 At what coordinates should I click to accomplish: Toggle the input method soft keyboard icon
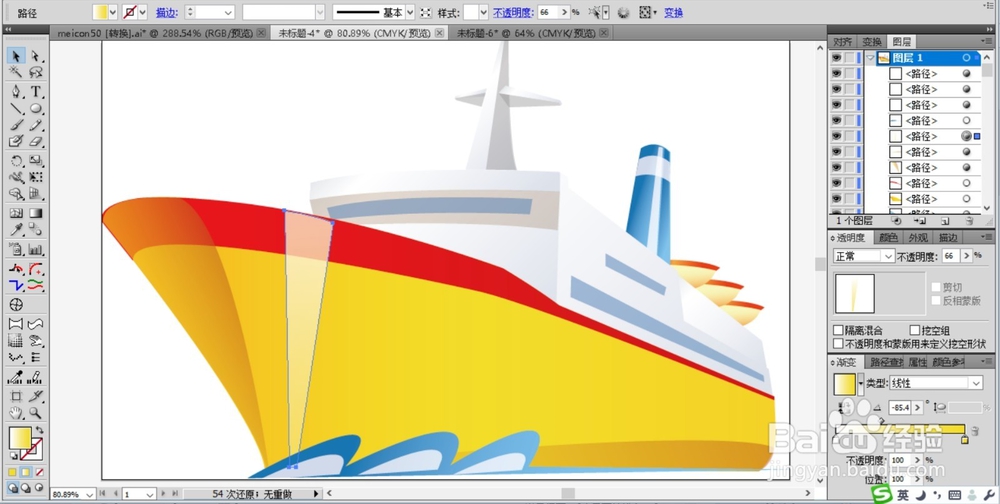(955, 495)
